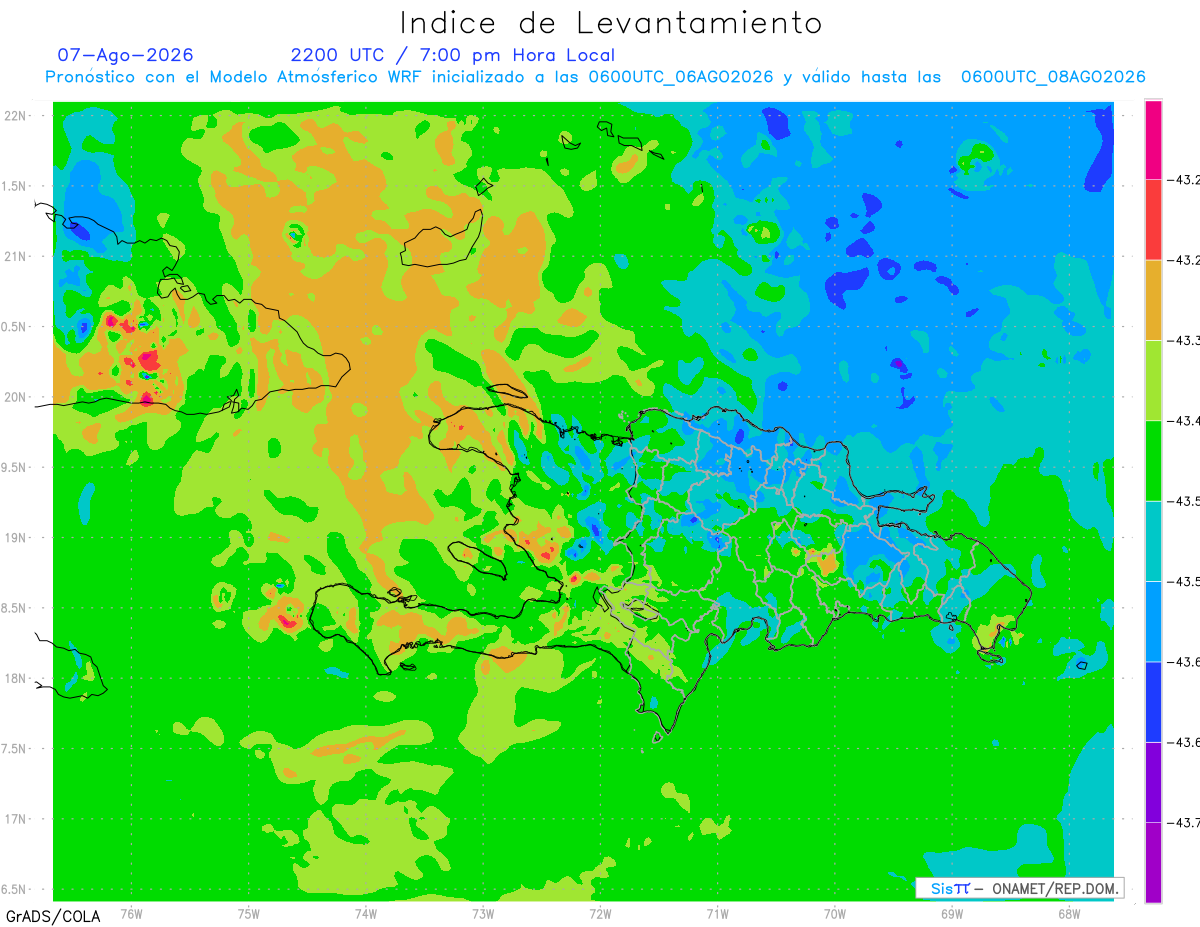Click the '0600UTC_08AGO2026' valid-until time
Image resolution: width=1200 pixels, height=927 pixels.
[1053, 77]
